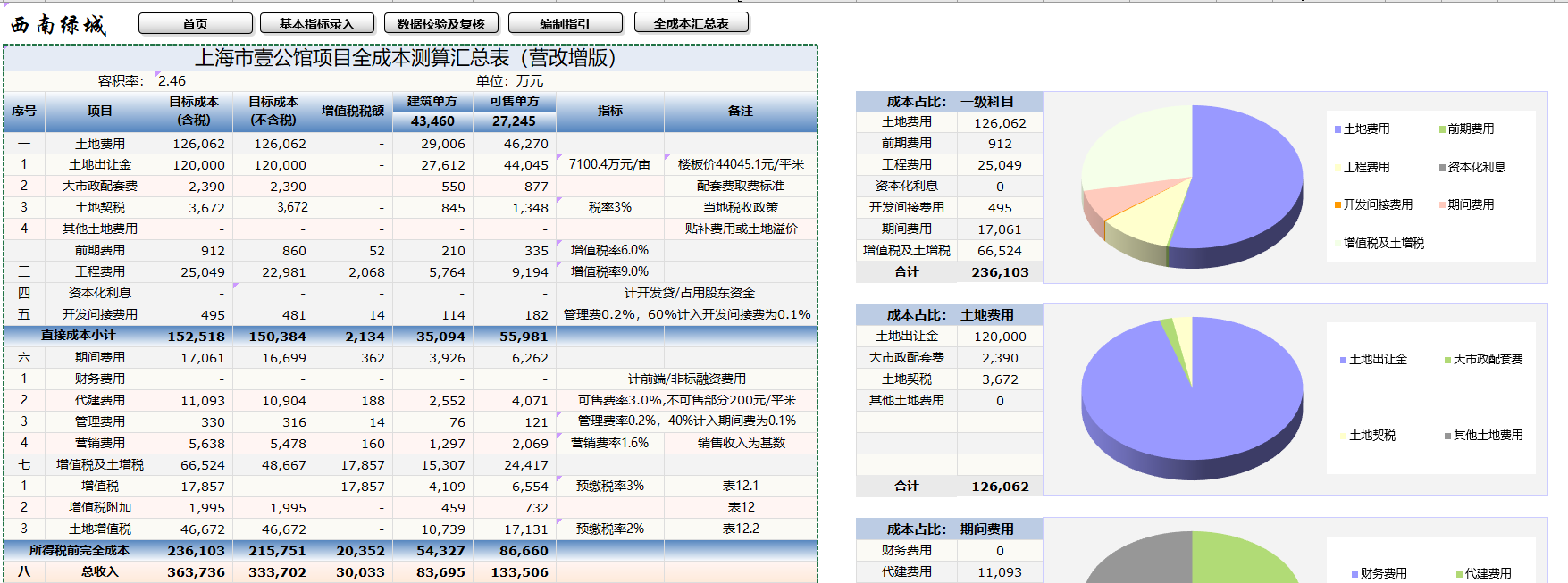Image resolution: width=1568 pixels, height=583 pixels.
Task: Click the 全成本汇总表 button
Action: coord(692,23)
